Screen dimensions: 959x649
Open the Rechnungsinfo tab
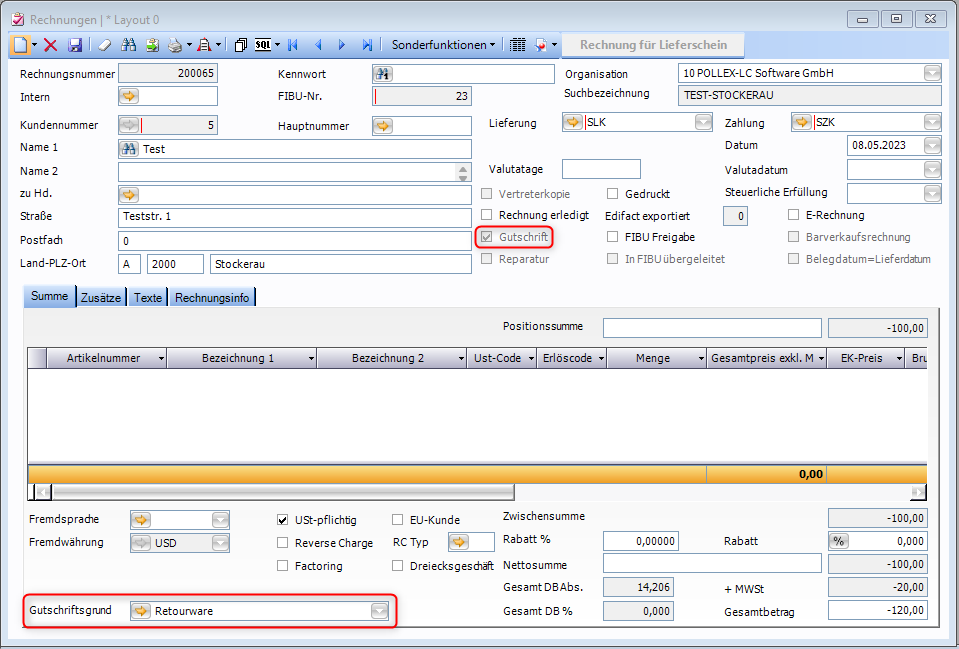[x=212, y=297]
